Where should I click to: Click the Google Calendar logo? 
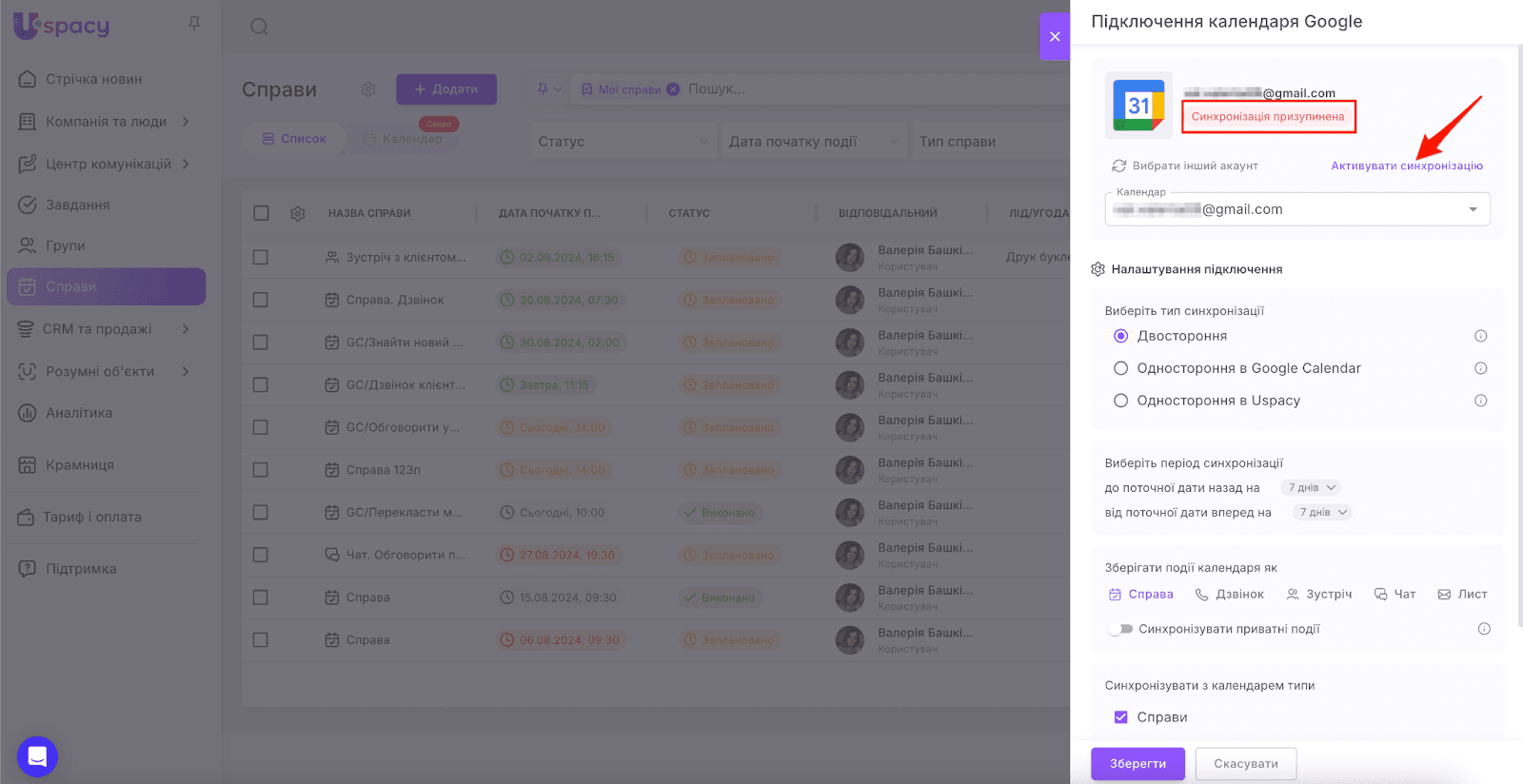click(x=1138, y=105)
